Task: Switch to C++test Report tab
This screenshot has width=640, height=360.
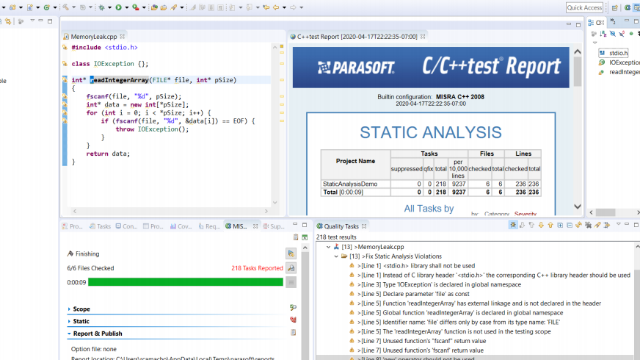Action: (x=357, y=36)
